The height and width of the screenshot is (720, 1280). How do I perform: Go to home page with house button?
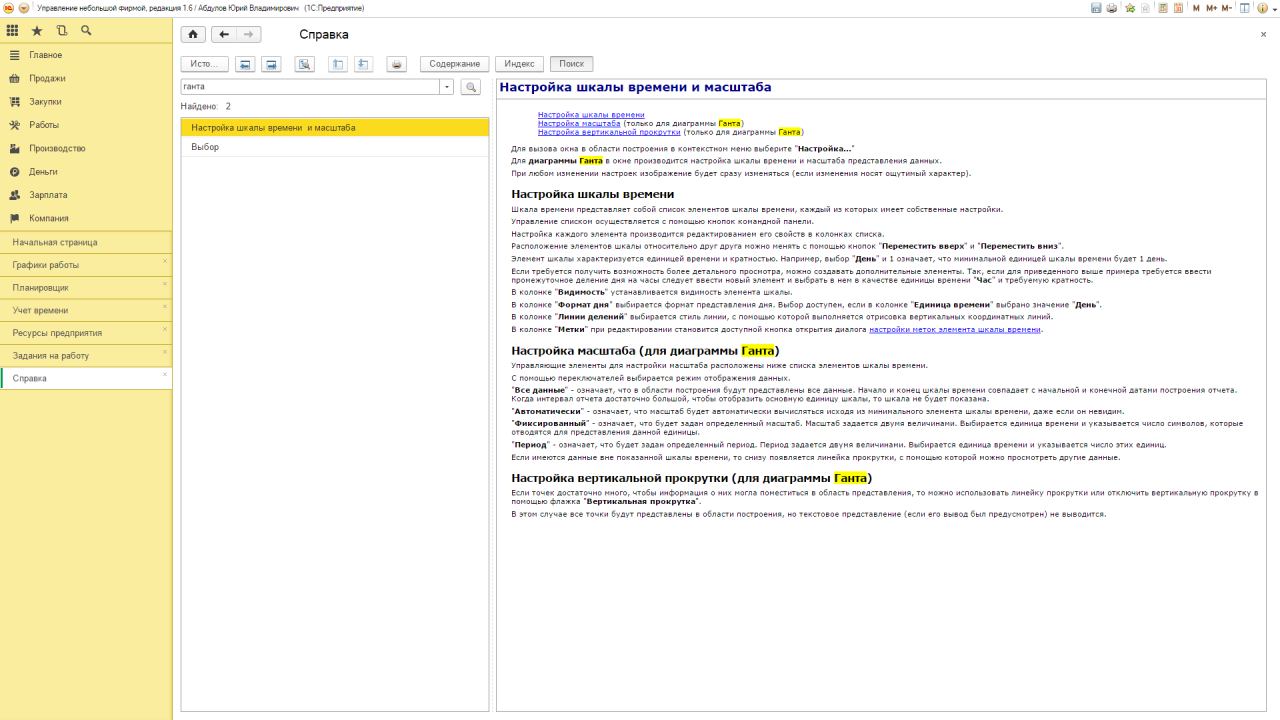tap(193, 34)
